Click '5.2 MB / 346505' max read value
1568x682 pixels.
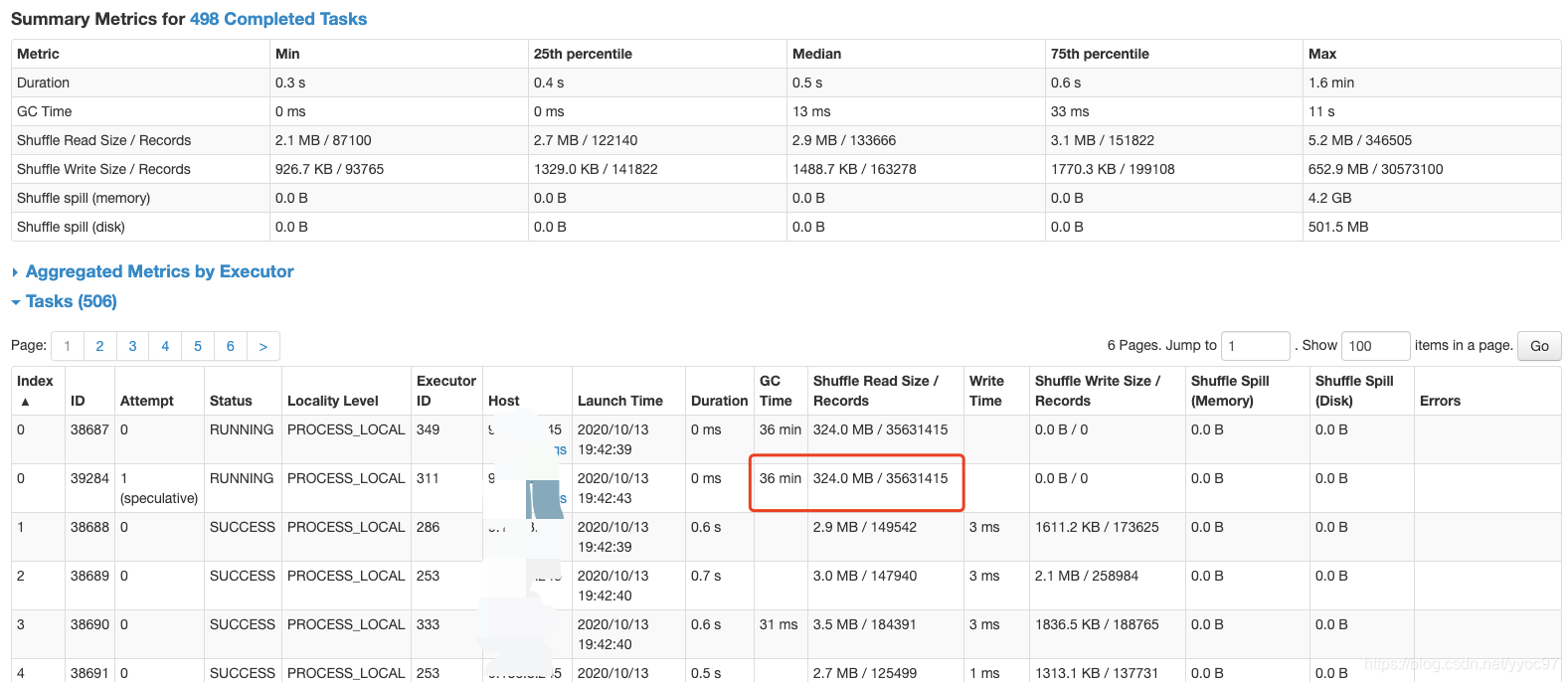click(x=1360, y=140)
